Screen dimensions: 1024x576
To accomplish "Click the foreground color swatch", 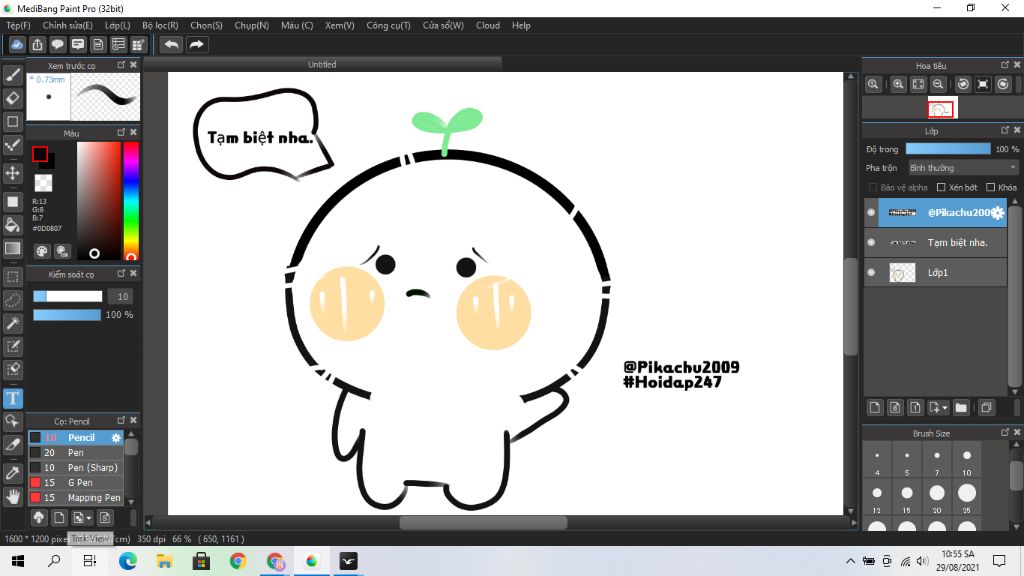I will [40, 154].
